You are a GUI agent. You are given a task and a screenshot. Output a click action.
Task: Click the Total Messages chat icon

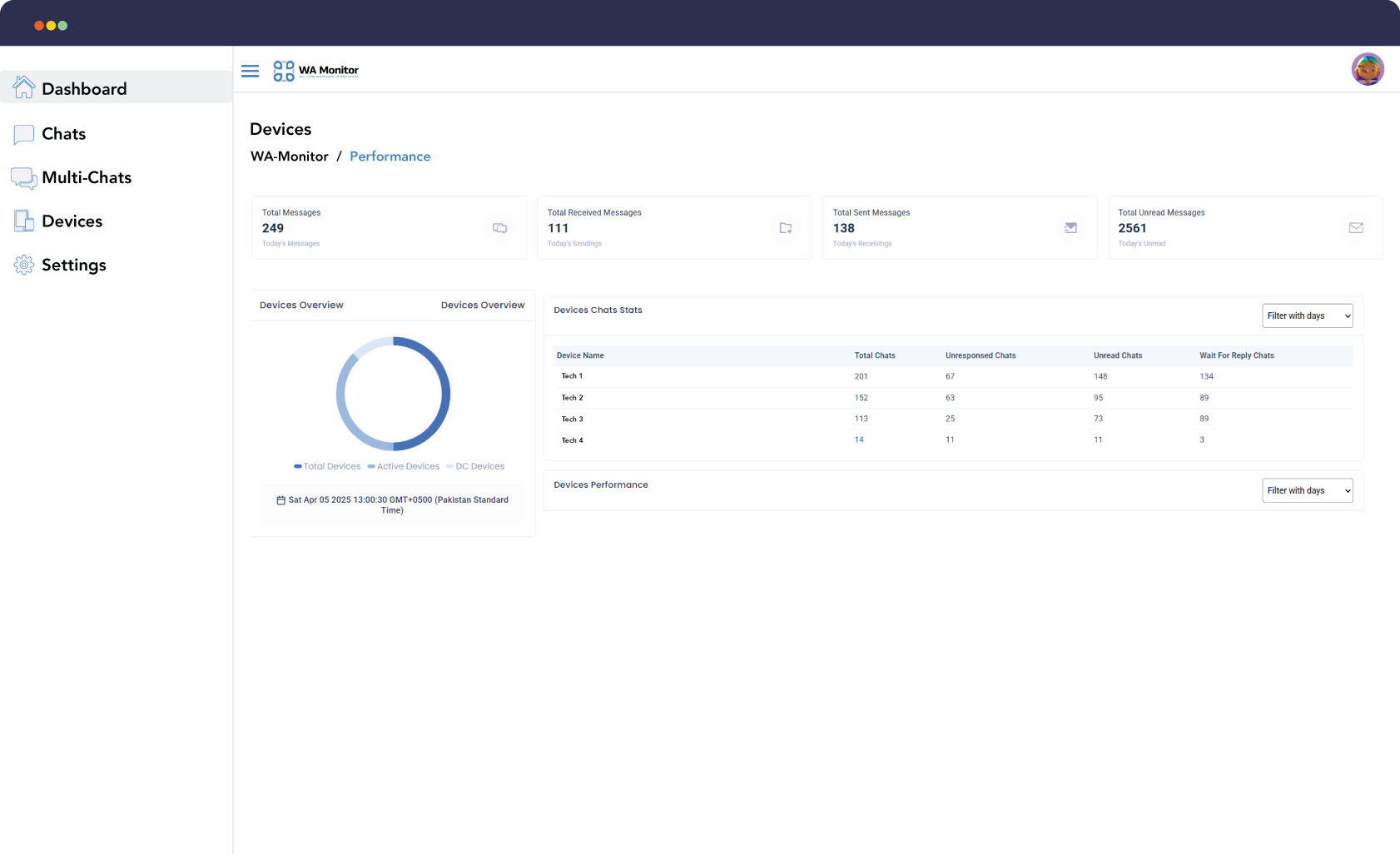pyautogui.click(x=499, y=228)
